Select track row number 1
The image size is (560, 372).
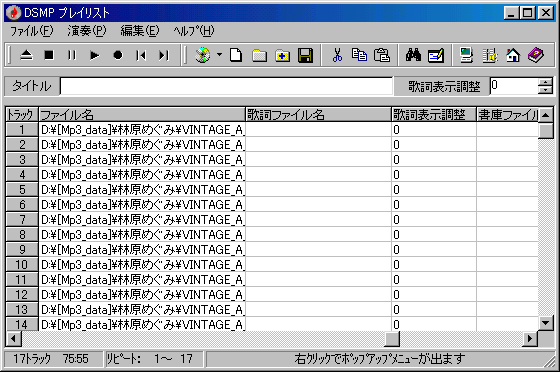click(x=22, y=130)
